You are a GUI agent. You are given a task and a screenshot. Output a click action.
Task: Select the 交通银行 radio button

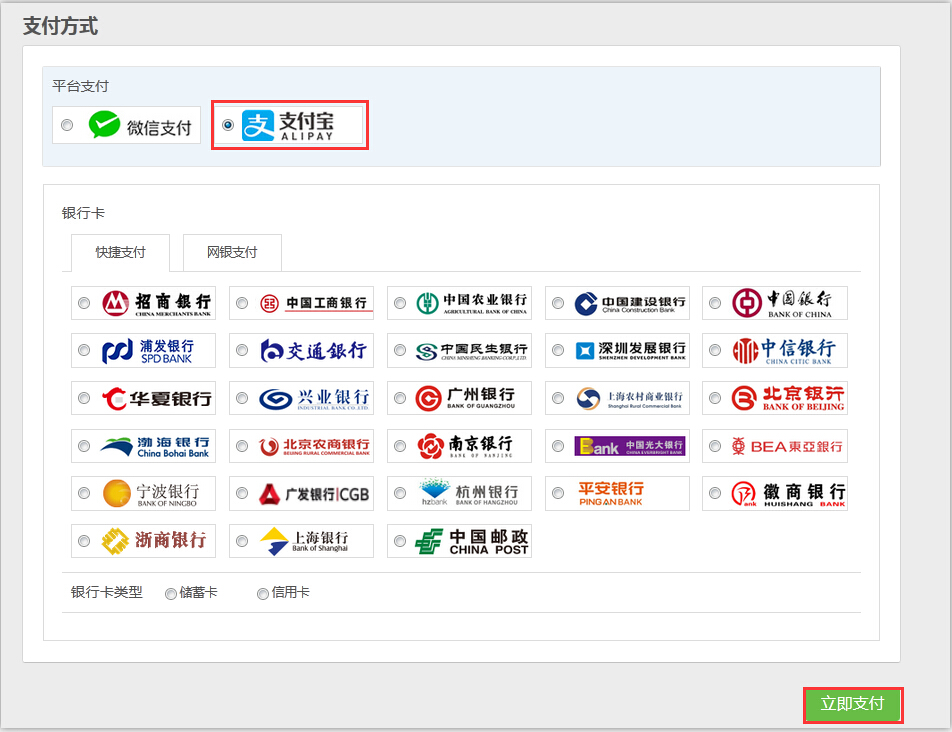(x=242, y=350)
